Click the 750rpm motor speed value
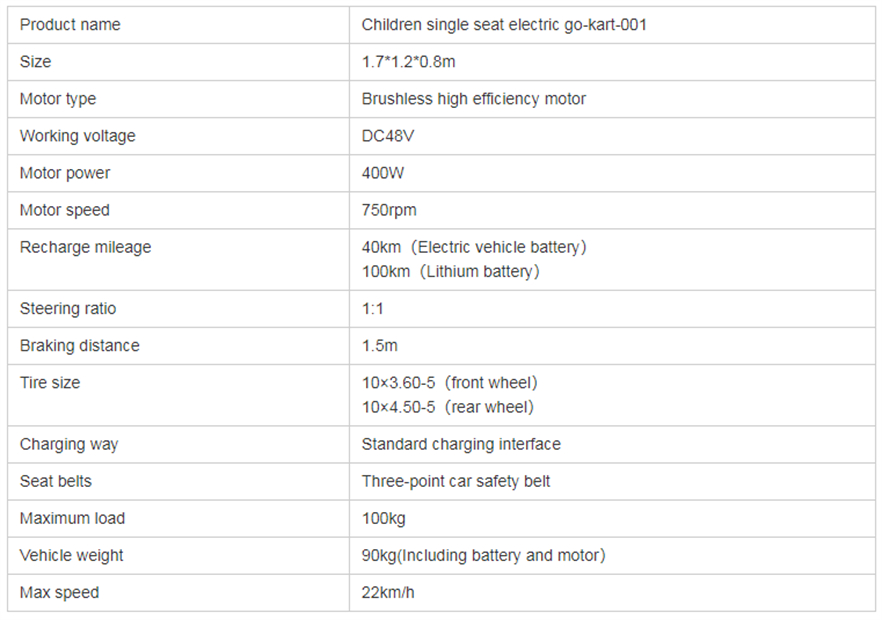This screenshot has height=620, width=882. point(389,210)
